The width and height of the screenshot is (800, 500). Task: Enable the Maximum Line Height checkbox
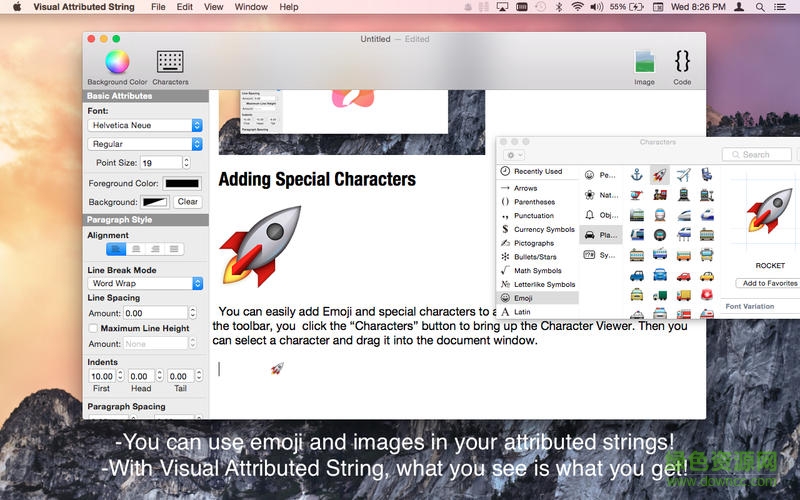pos(93,328)
